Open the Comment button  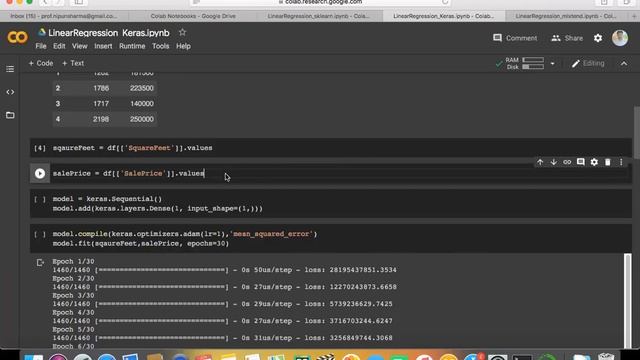(x=515, y=38)
